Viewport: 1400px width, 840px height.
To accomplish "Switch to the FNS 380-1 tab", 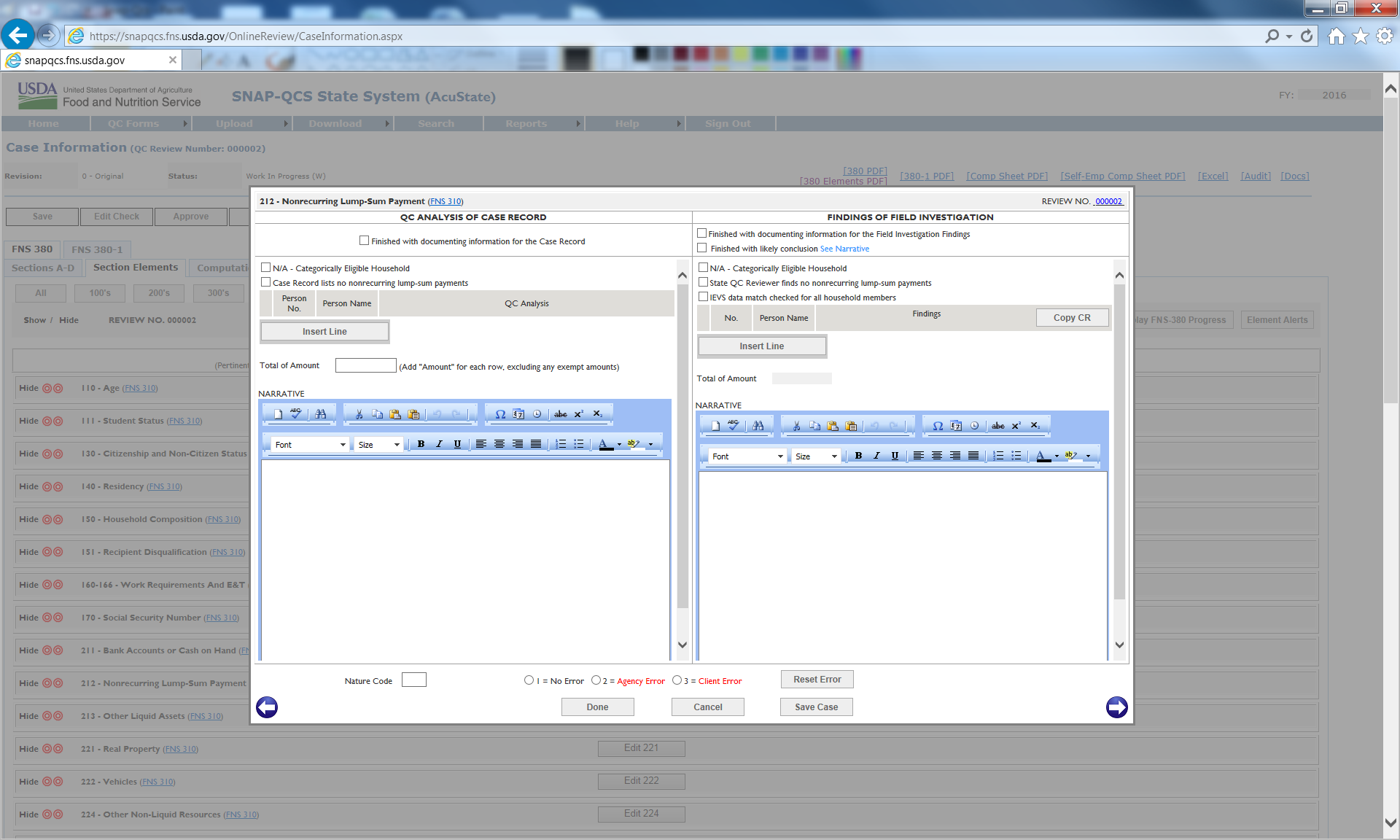I will [x=97, y=249].
